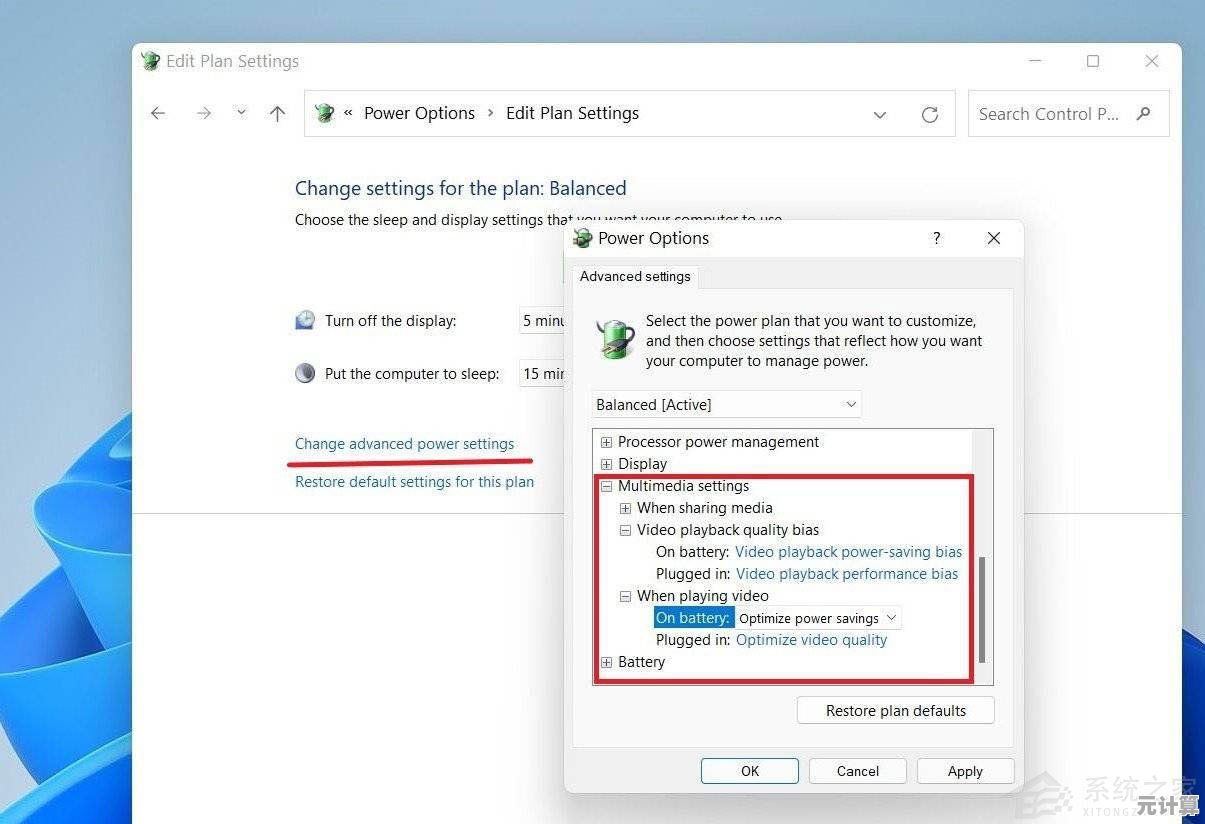Click Restore plan defaults button
The width and height of the screenshot is (1205, 824).
pos(895,711)
